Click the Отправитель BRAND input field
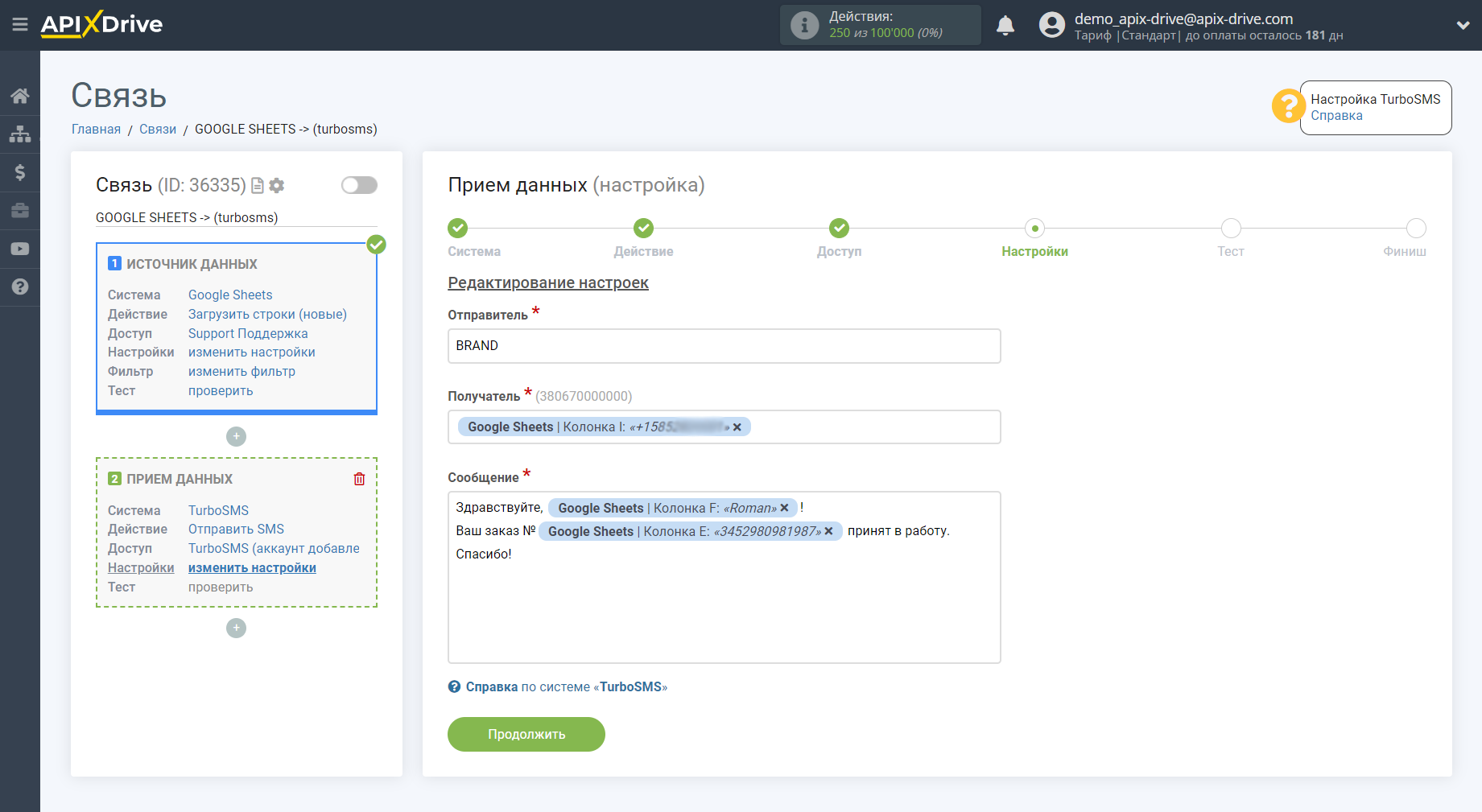Image resolution: width=1482 pixels, height=812 pixels. pyautogui.click(x=724, y=346)
